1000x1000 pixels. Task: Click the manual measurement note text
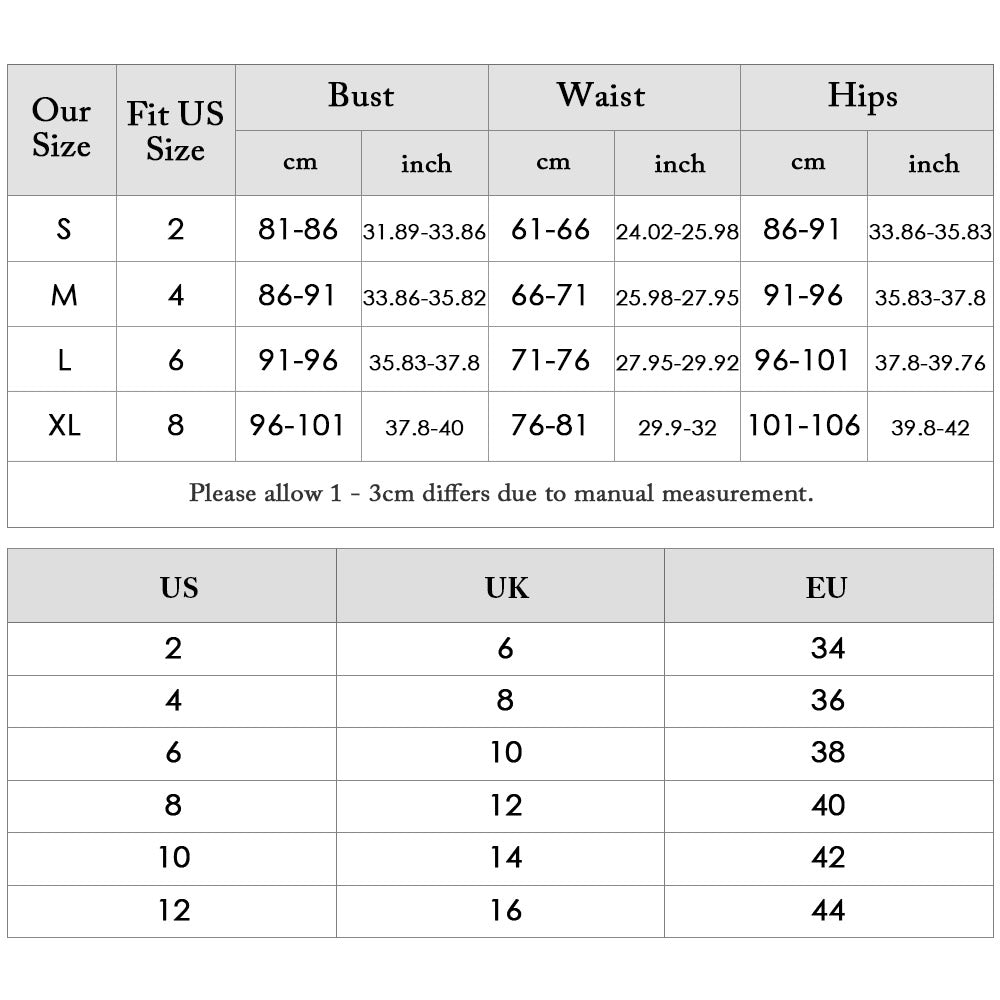pos(501,493)
